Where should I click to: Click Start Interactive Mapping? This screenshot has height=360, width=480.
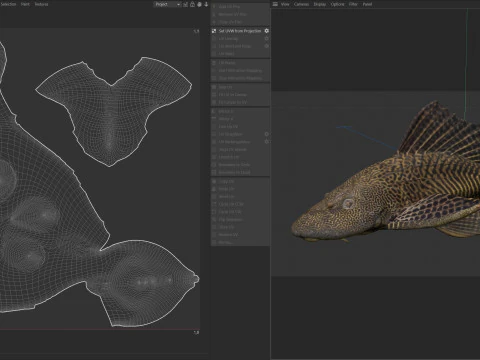click(x=240, y=70)
